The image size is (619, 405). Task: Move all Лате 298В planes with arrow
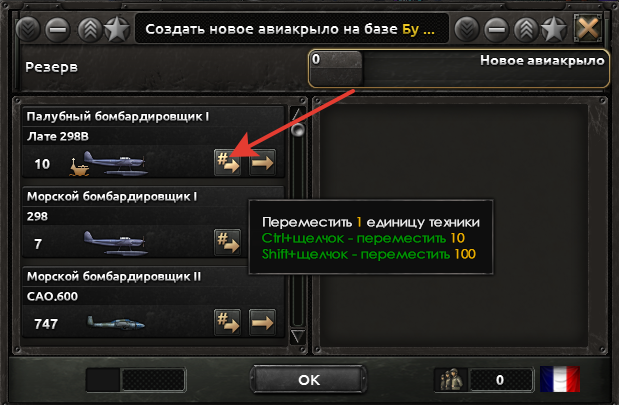tap(262, 162)
